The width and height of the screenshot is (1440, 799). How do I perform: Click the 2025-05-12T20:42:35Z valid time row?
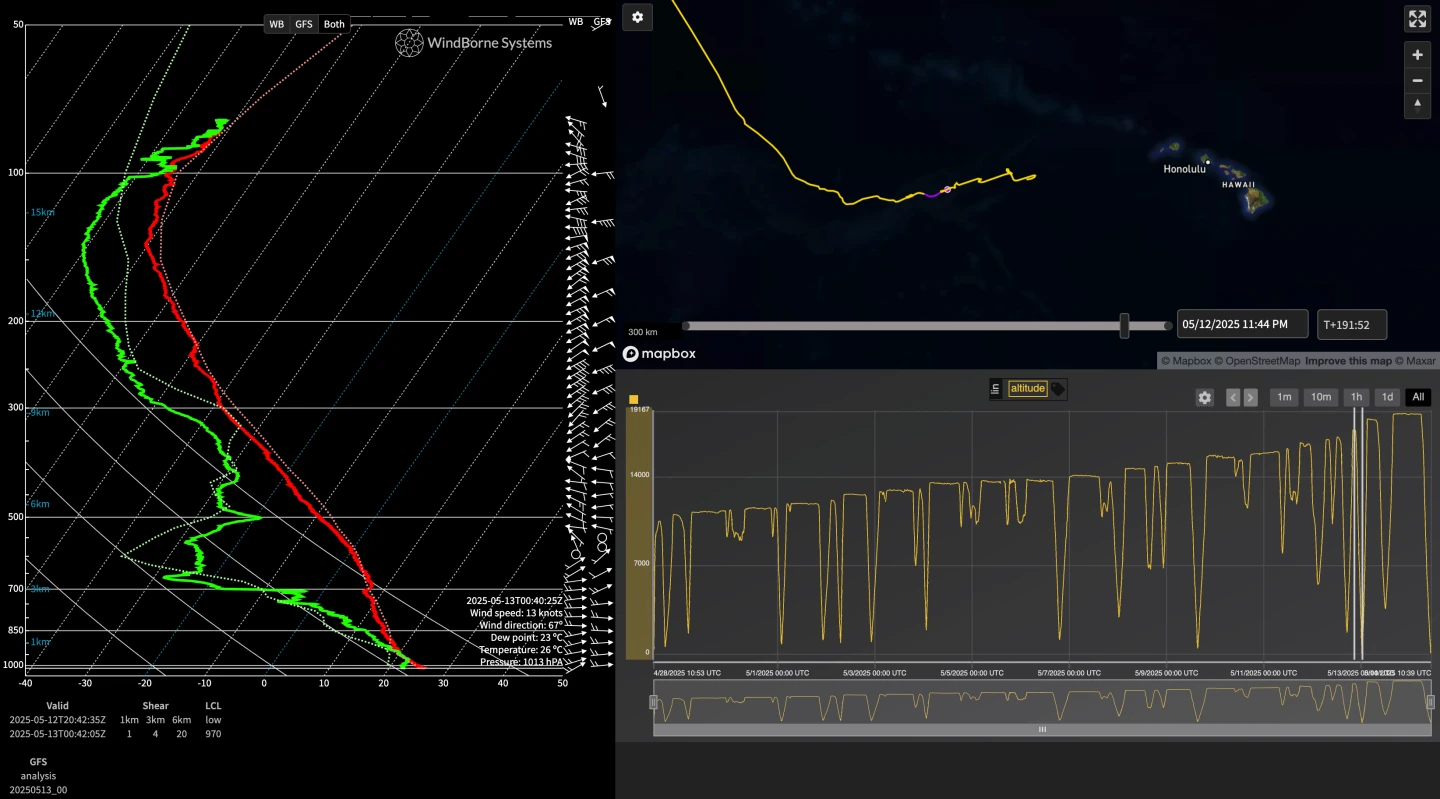[57, 720]
